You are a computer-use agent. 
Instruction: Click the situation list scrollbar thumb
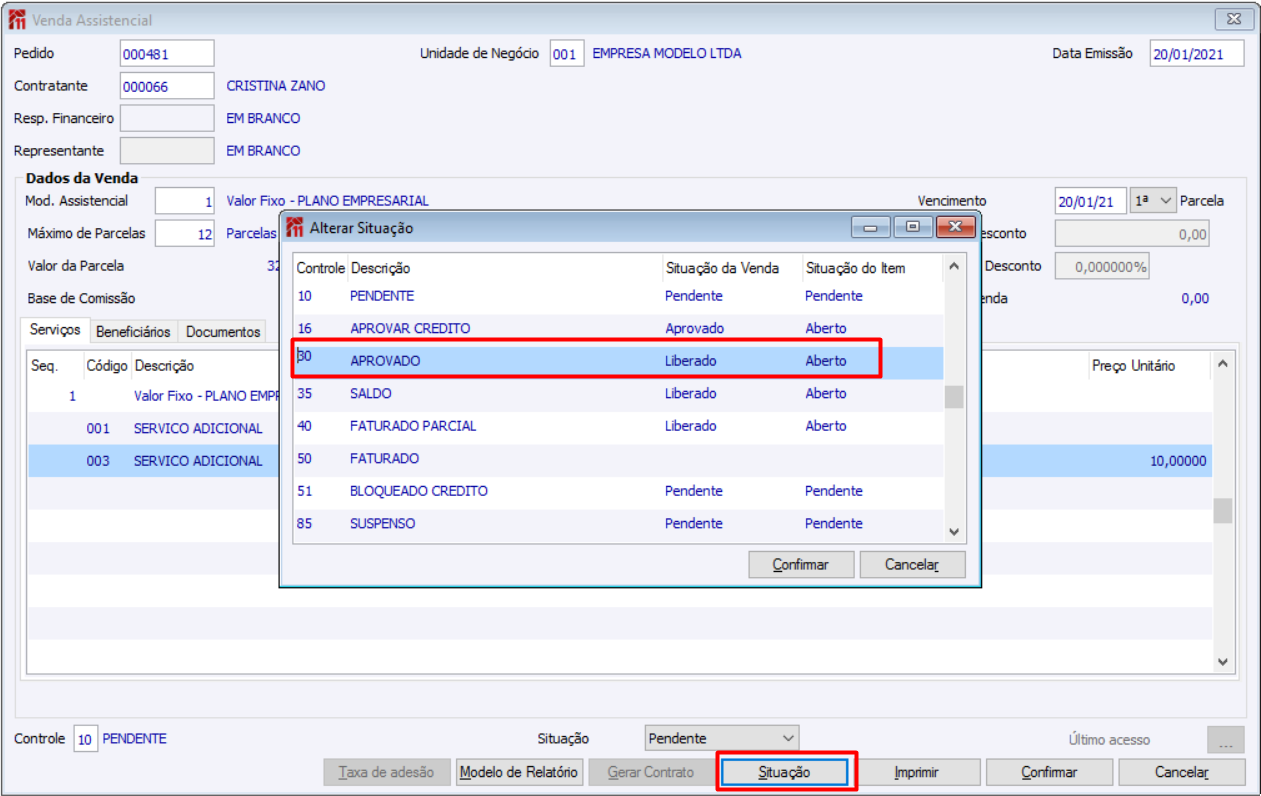tap(954, 397)
